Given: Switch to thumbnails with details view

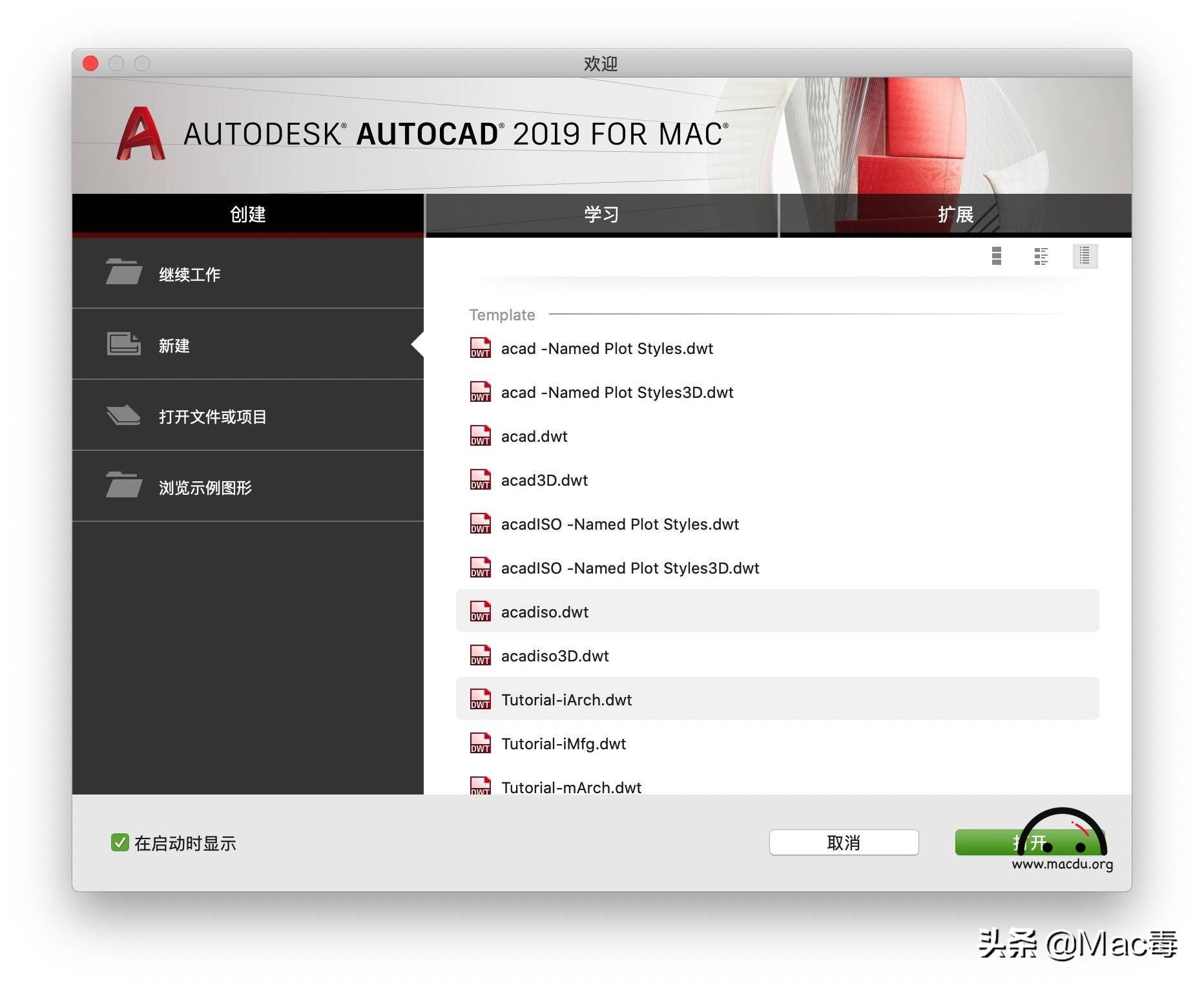Looking at the screenshot, I should coord(1041,256).
